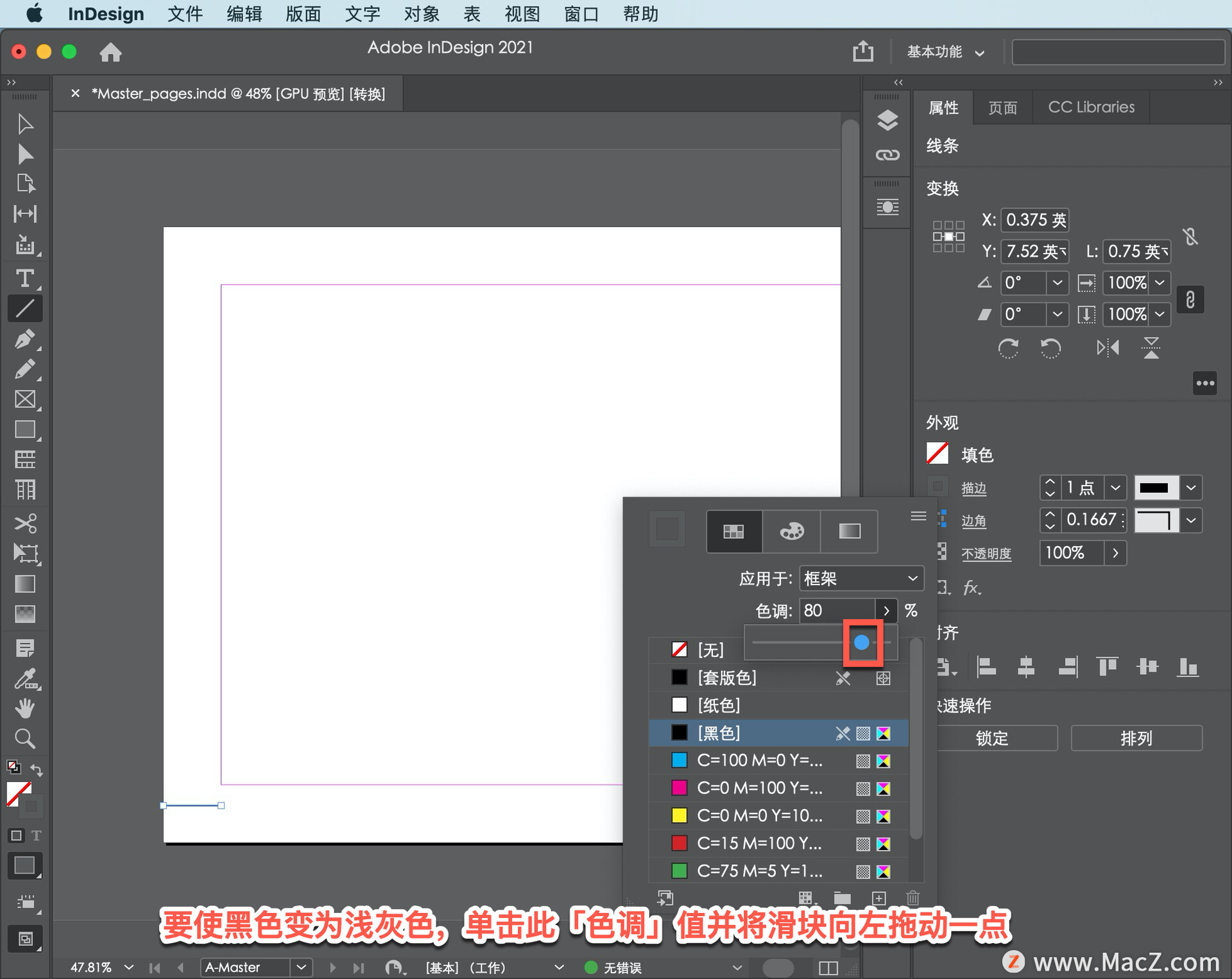Screen dimensions: 1232x979
Task: Delete swatch with trash icon
Action: point(913,898)
